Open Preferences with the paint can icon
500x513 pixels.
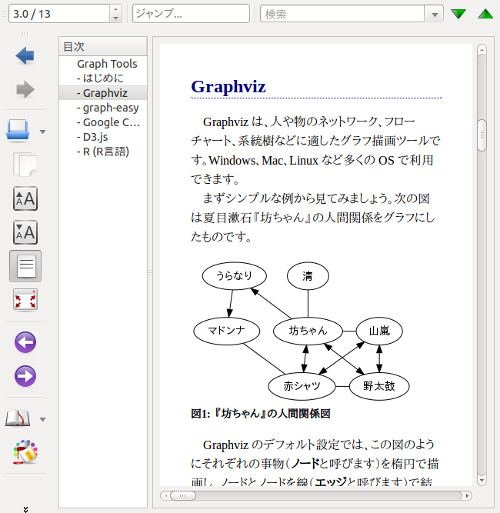coord(25,452)
